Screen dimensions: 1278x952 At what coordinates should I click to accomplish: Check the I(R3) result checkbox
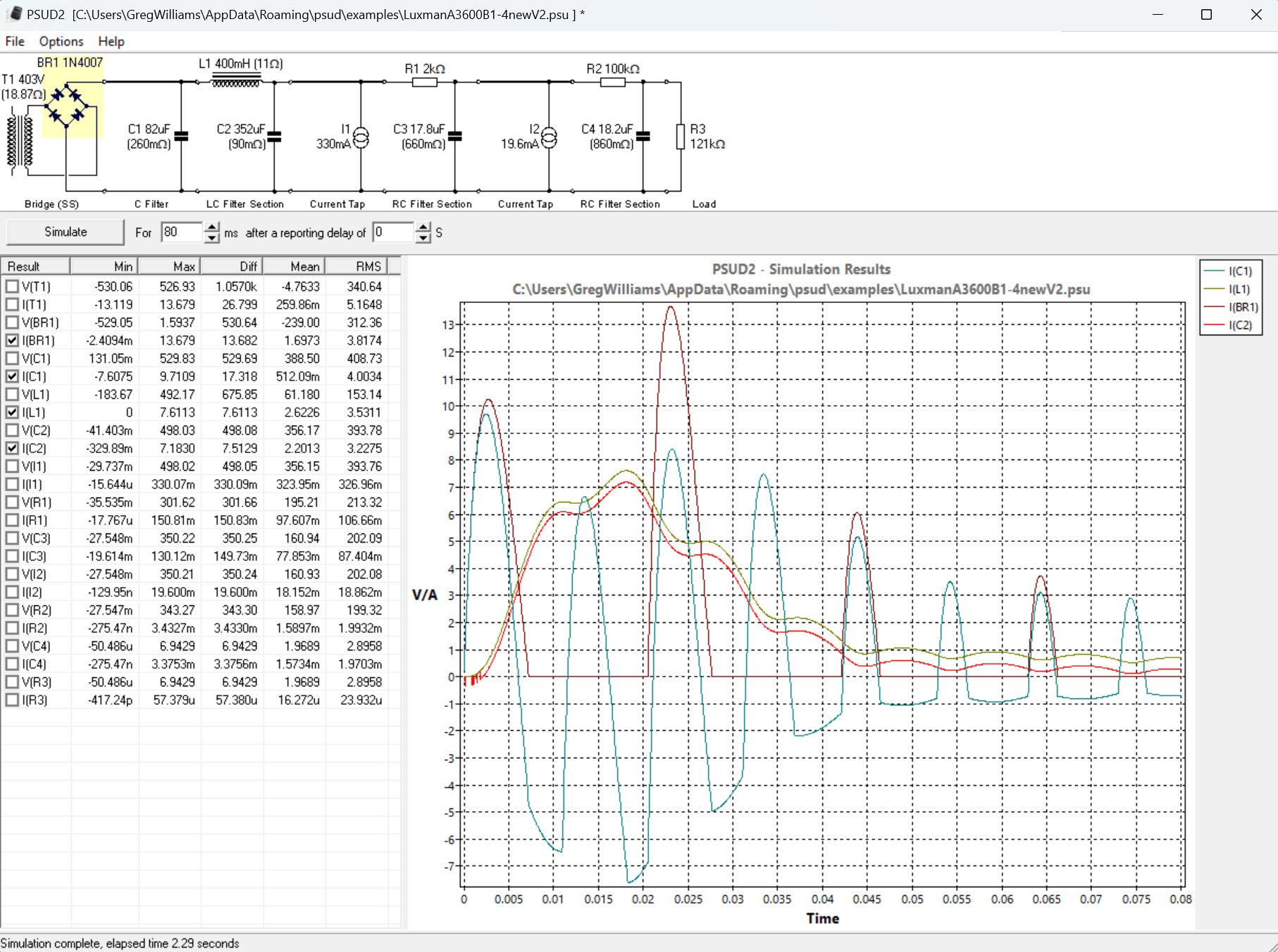point(12,700)
